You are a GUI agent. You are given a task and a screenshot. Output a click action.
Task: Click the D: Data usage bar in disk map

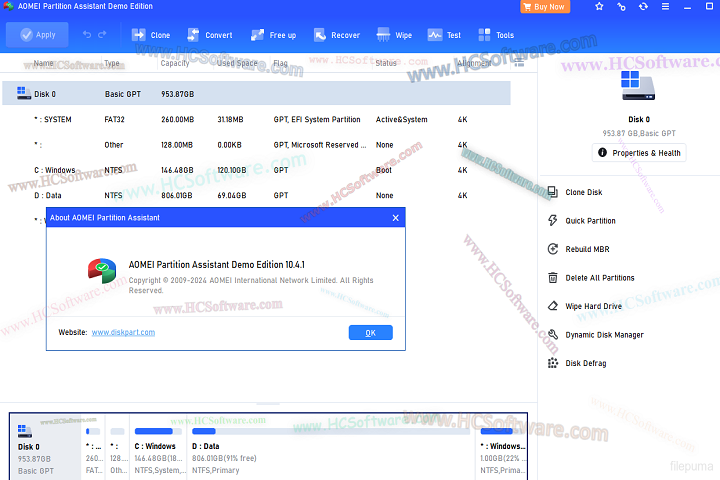click(331, 431)
